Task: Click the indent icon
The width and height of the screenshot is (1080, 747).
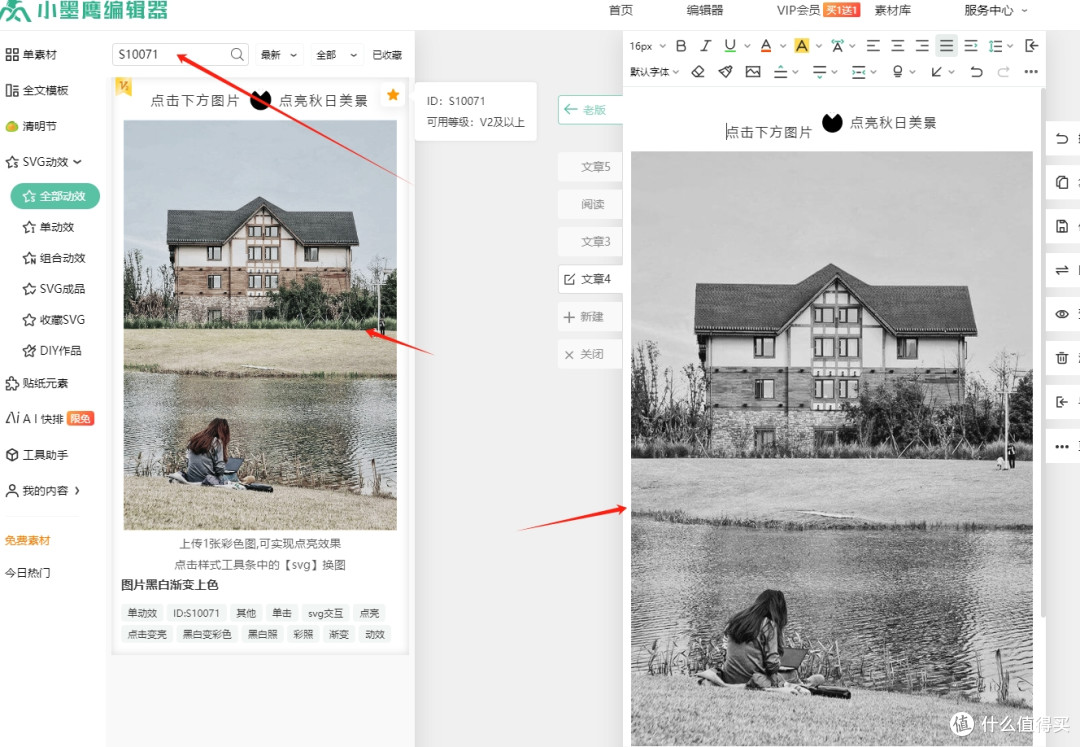Action: [971, 46]
